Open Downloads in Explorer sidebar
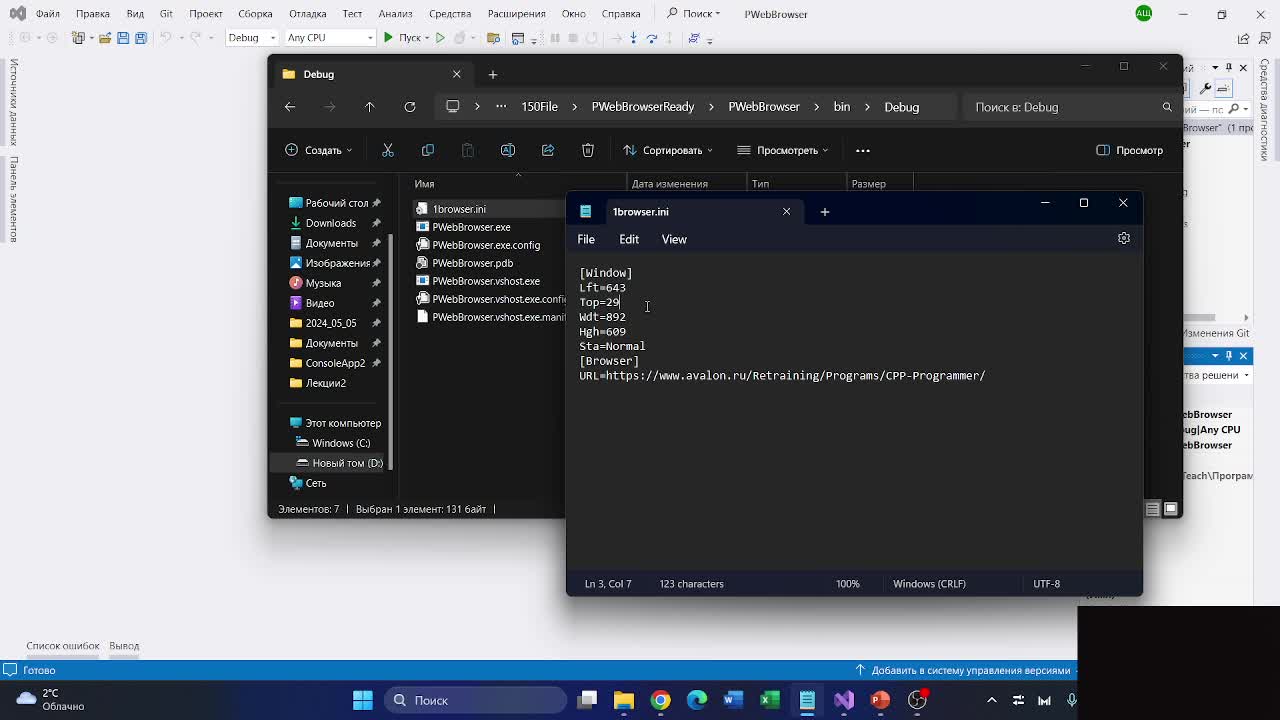This screenshot has width=1280, height=720. click(331, 223)
